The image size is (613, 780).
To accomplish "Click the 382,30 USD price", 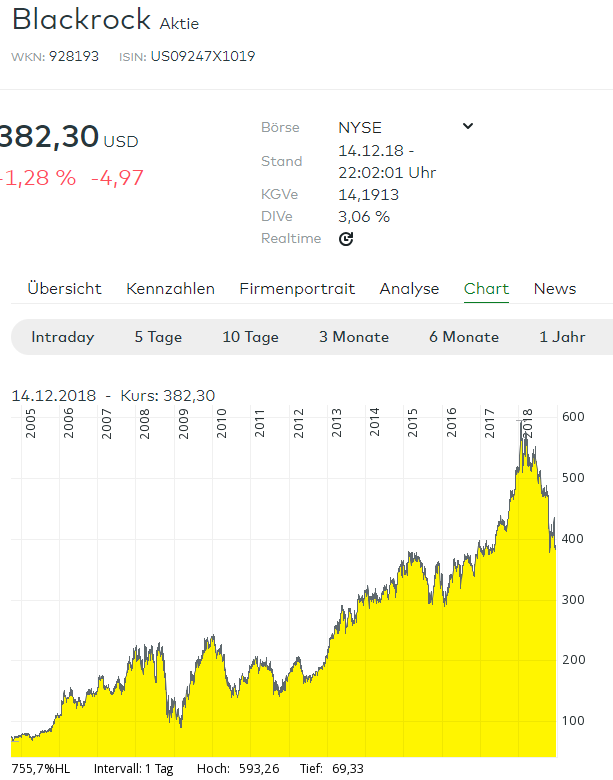I will click(x=69, y=137).
